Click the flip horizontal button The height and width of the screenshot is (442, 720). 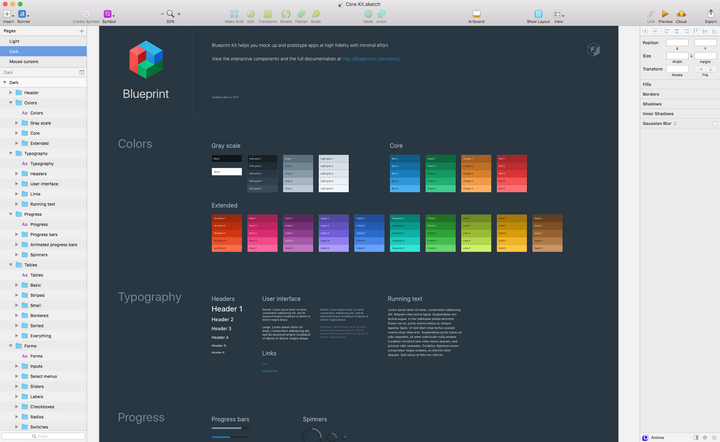pos(700,69)
